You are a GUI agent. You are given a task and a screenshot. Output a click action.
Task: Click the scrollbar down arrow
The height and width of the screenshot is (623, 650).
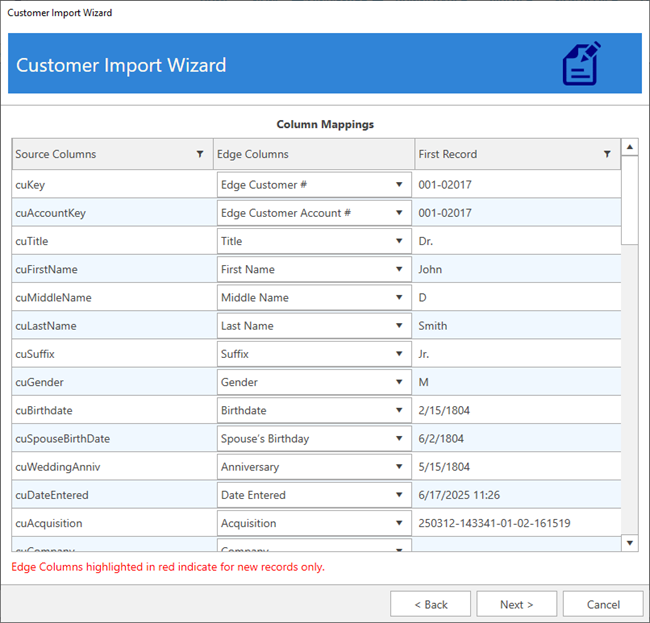tap(630, 542)
